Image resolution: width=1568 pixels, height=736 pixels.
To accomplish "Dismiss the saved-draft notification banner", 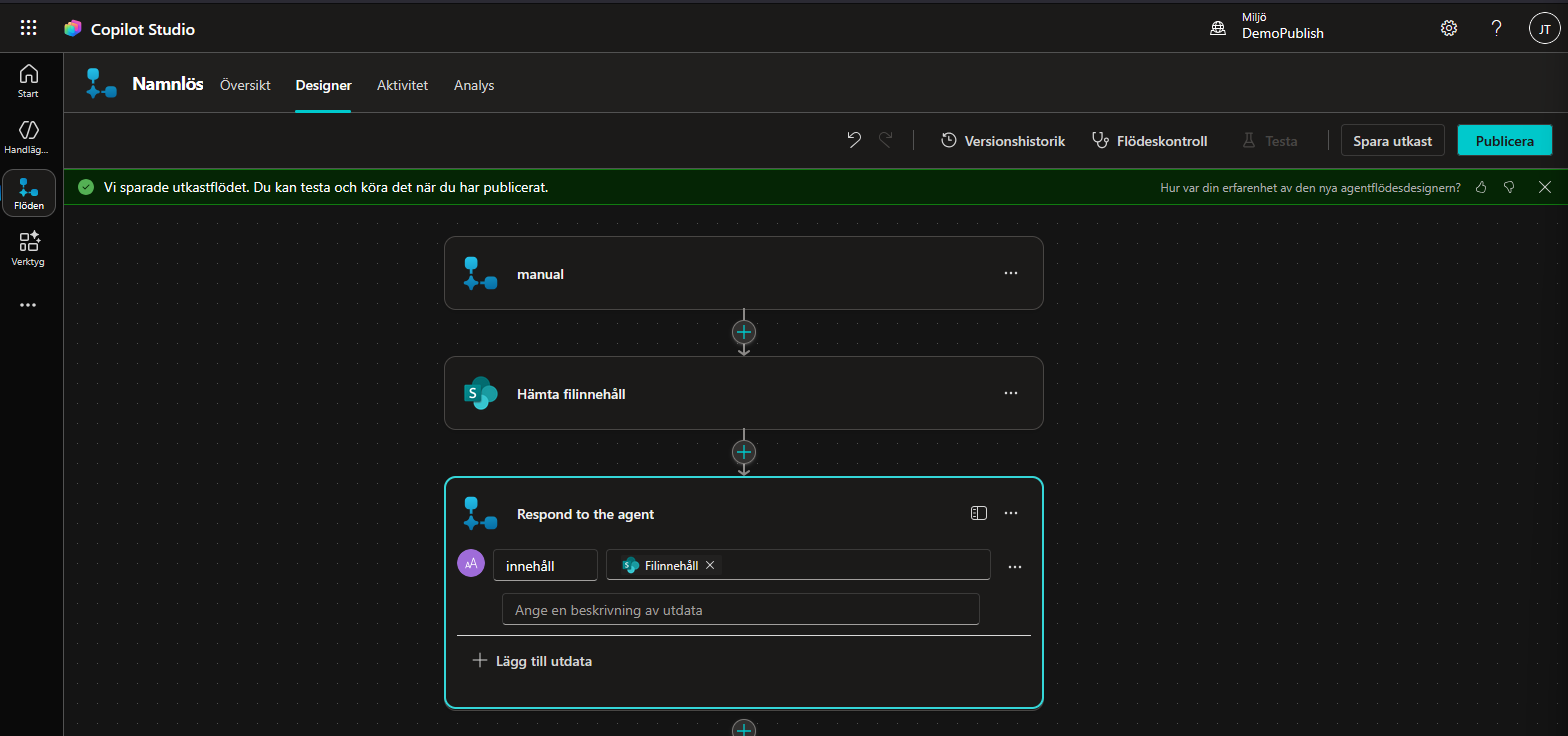I will click(x=1545, y=187).
